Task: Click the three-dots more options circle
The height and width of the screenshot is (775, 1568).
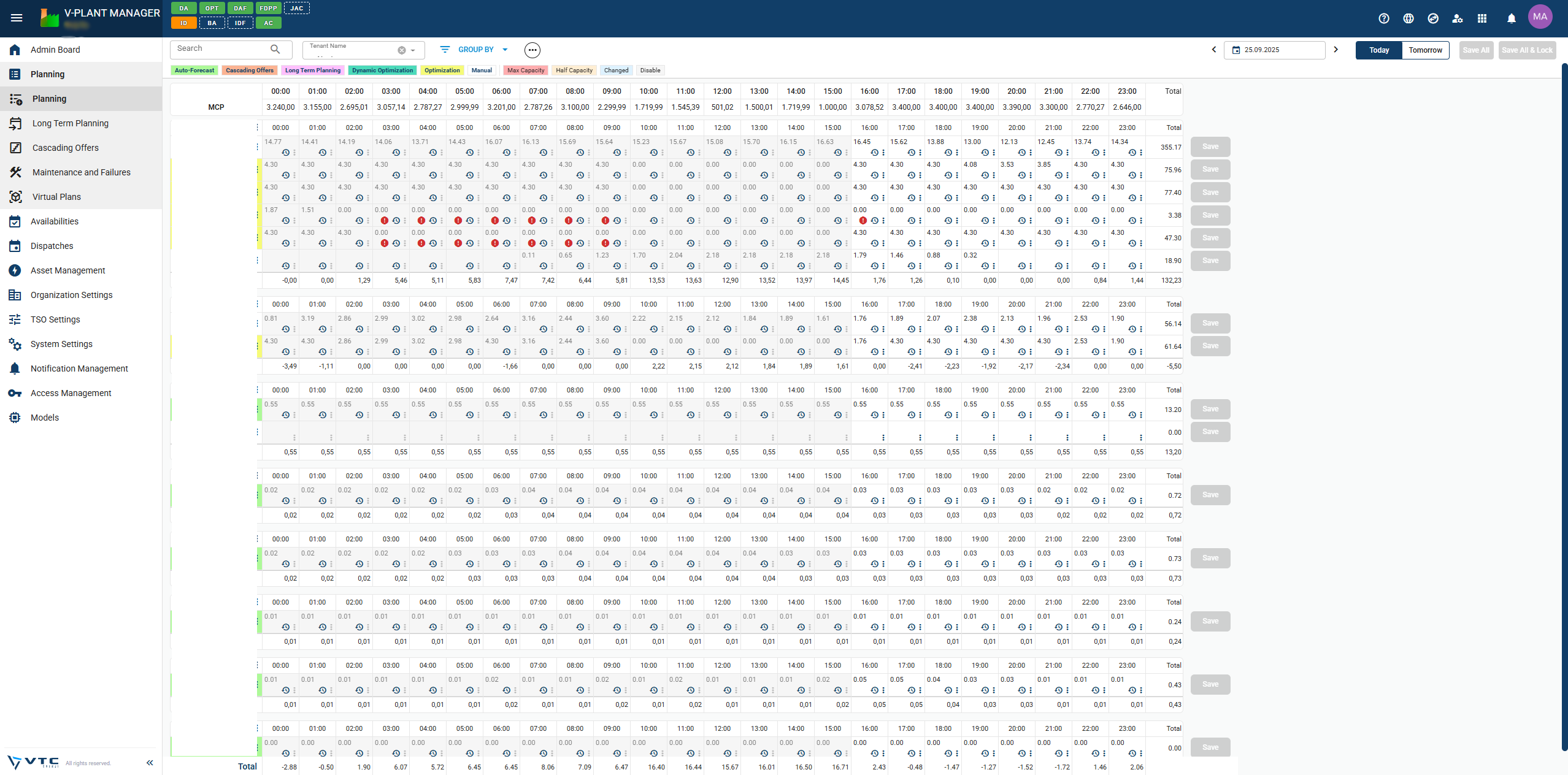Action: (532, 50)
